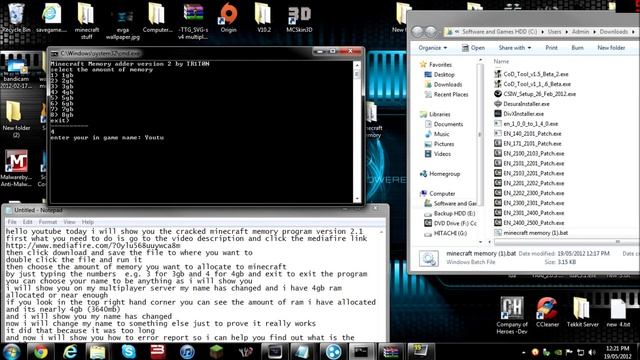The image size is (640, 360).
Task: Open the Share with dropdown in Explorer
Action: 515,48
